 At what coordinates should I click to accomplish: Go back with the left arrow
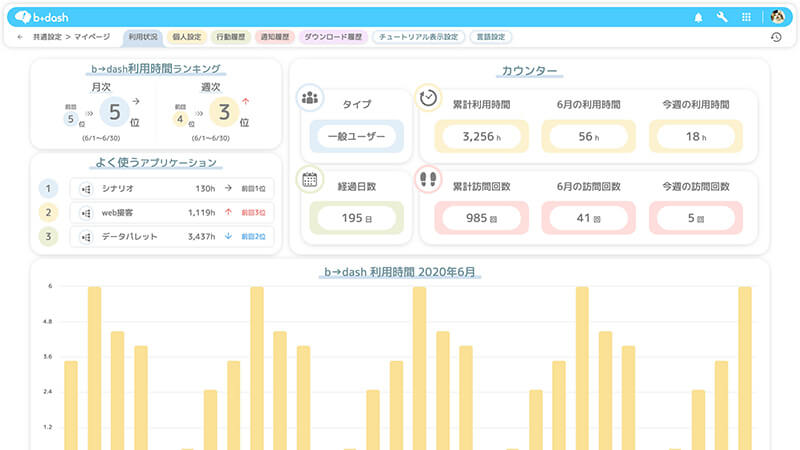(20, 37)
